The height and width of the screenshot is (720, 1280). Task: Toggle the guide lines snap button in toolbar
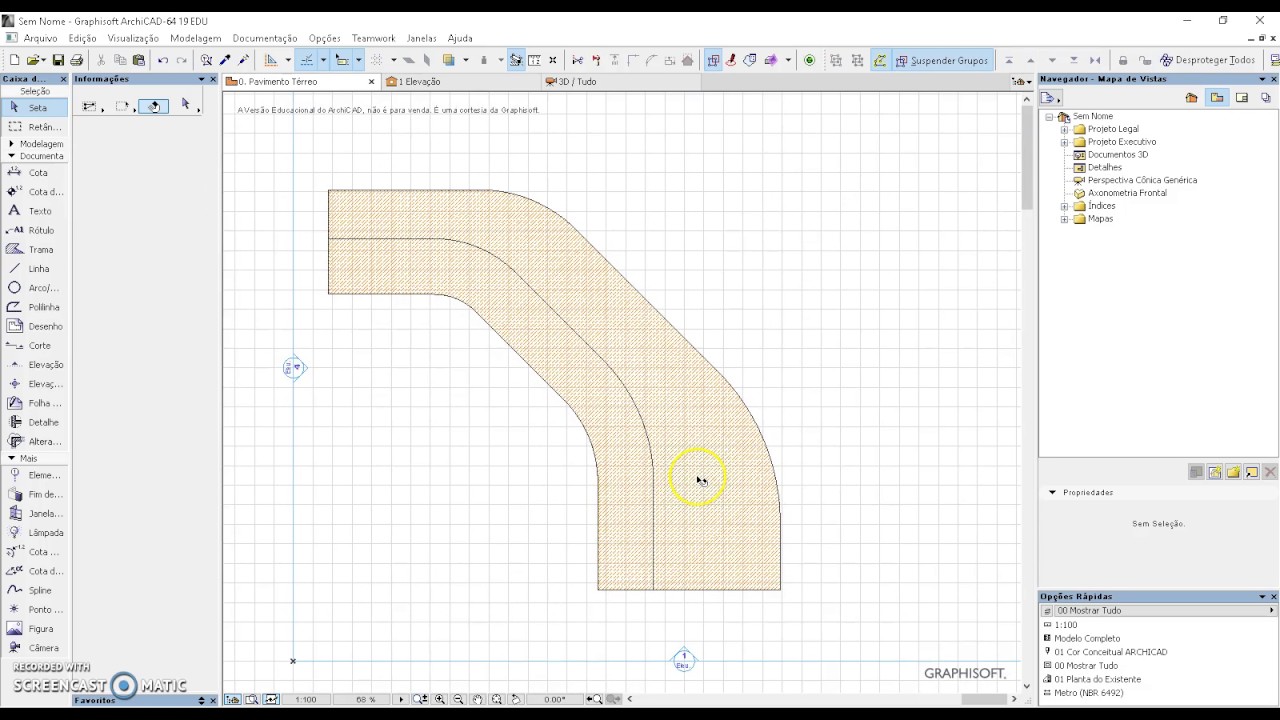point(307,60)
